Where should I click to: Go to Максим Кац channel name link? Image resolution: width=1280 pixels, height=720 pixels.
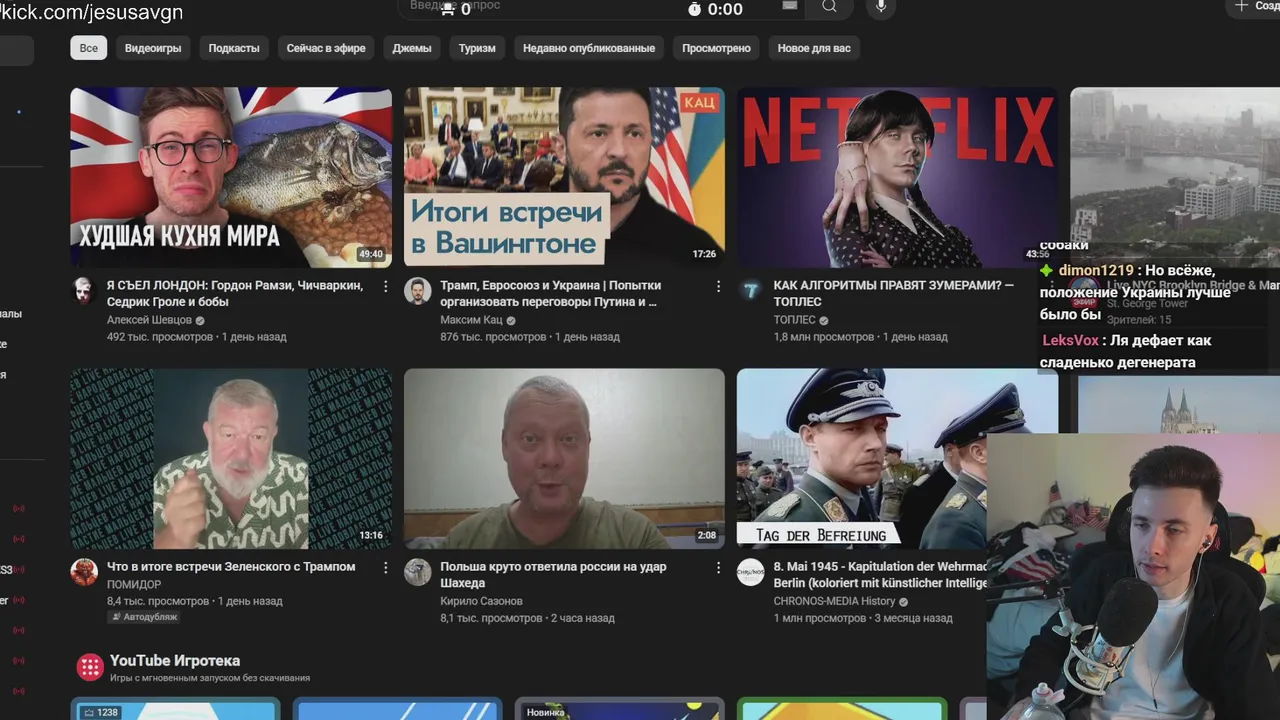(x=471, y=320)
